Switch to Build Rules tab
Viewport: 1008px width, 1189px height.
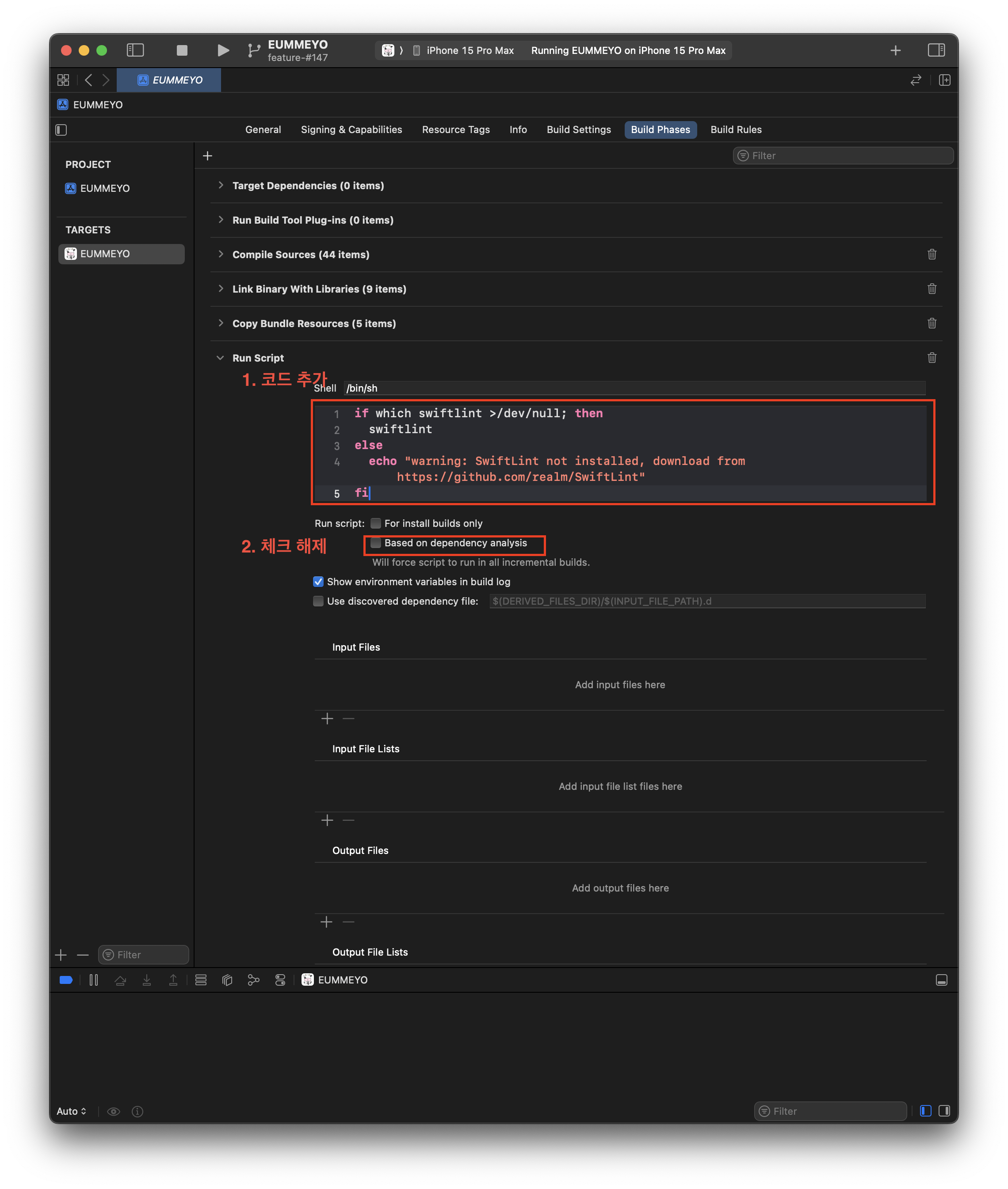pyautogui.click(x=735, y=129)
